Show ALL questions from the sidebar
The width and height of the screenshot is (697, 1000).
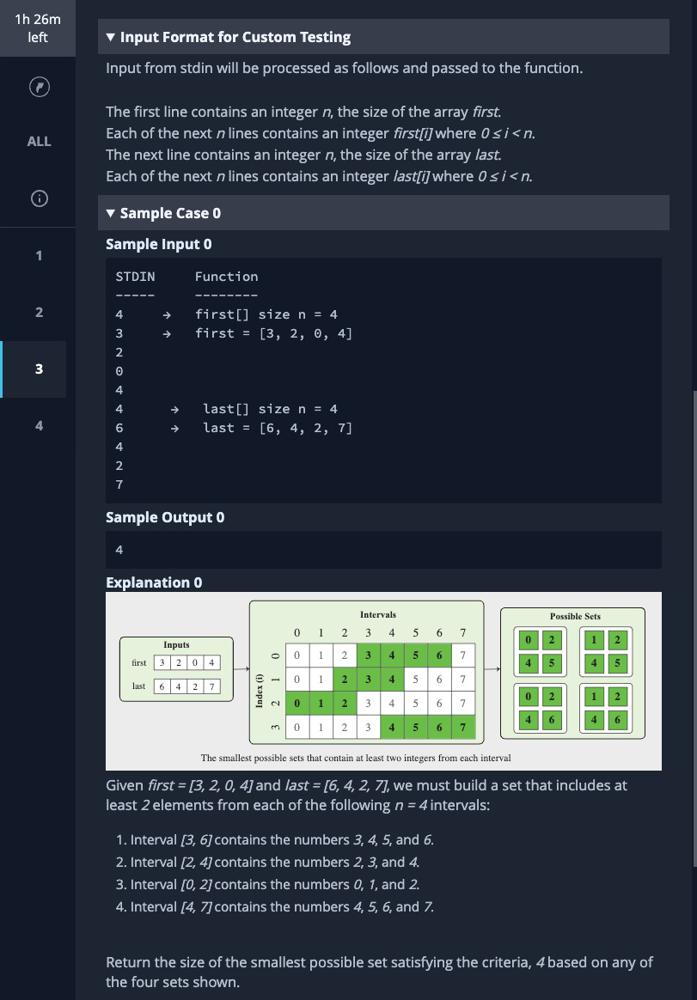click(38, 142)
